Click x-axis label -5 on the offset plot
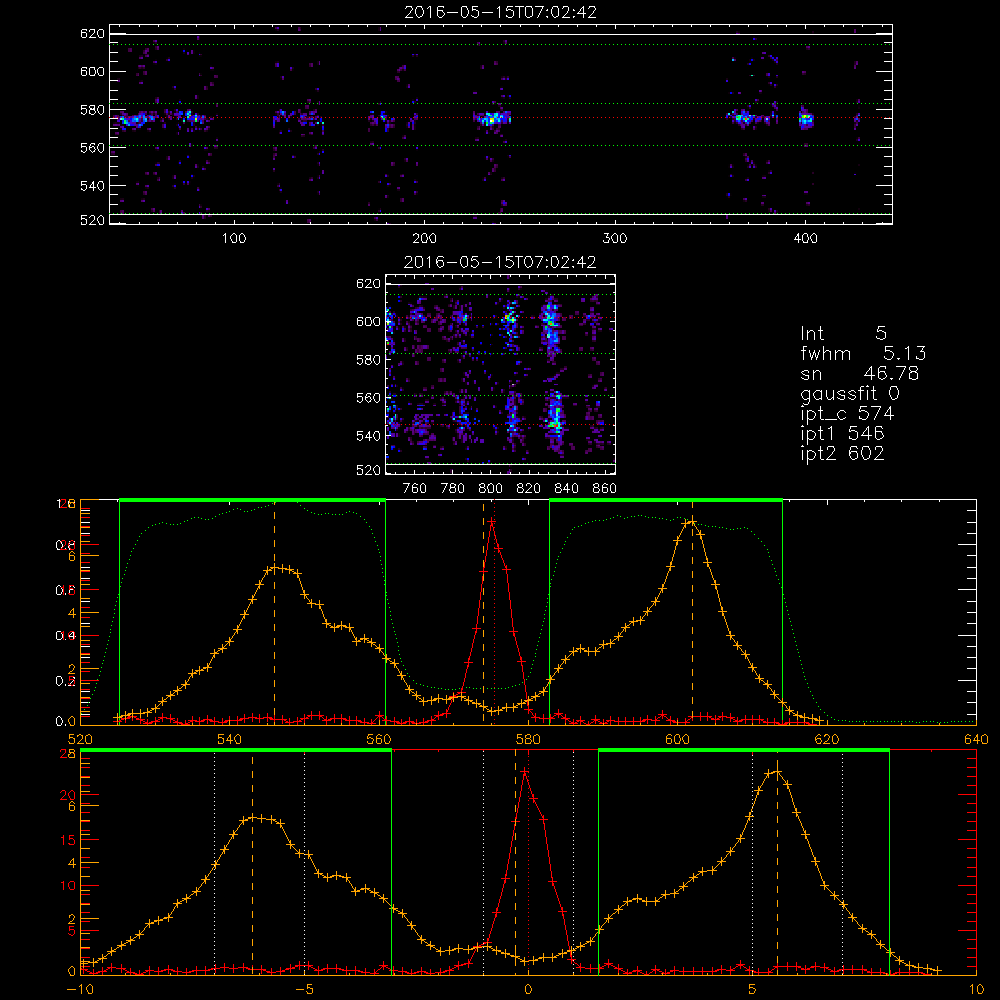The image size is (1000, 1000). coord(304,990)
